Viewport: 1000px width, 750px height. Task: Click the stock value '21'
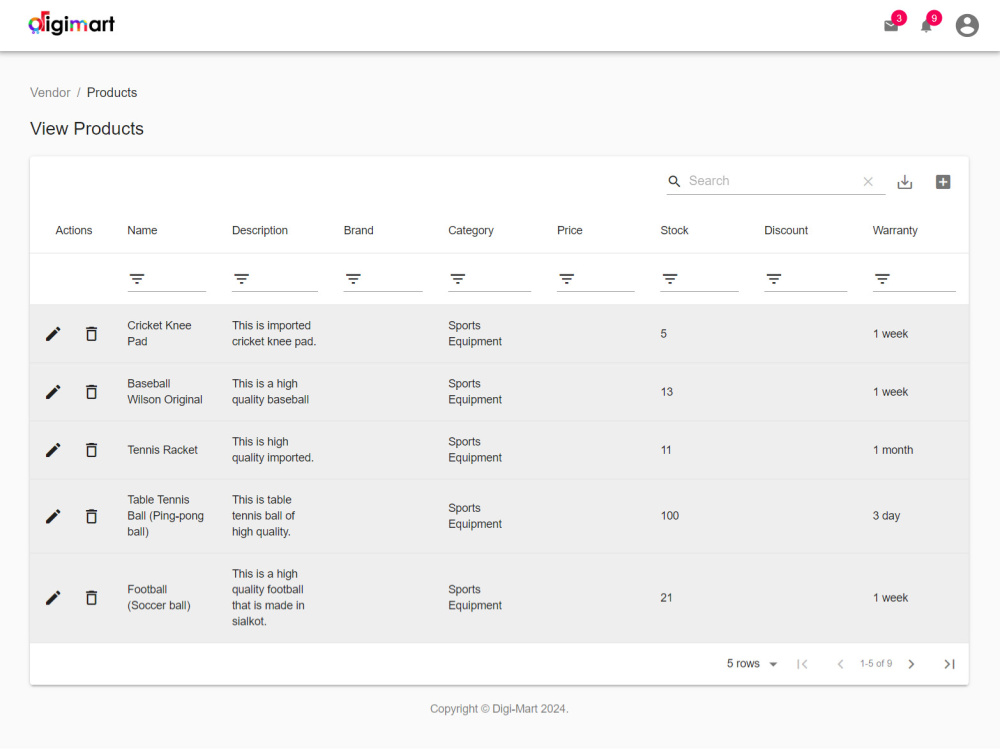[x=666, y=598]
